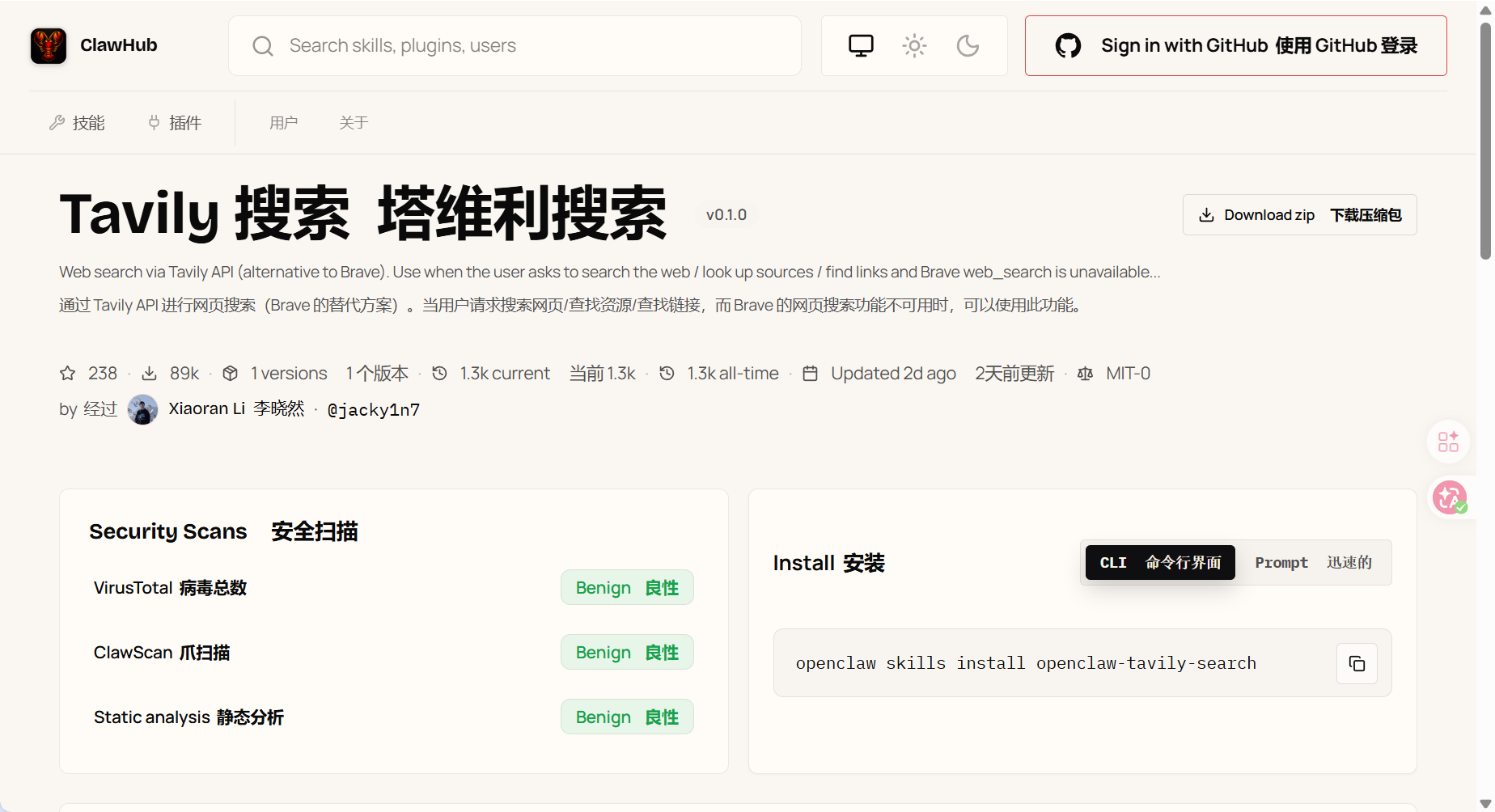Click the magnifier search icon
The image size is (1495, 812).
(x=263, y=46)
